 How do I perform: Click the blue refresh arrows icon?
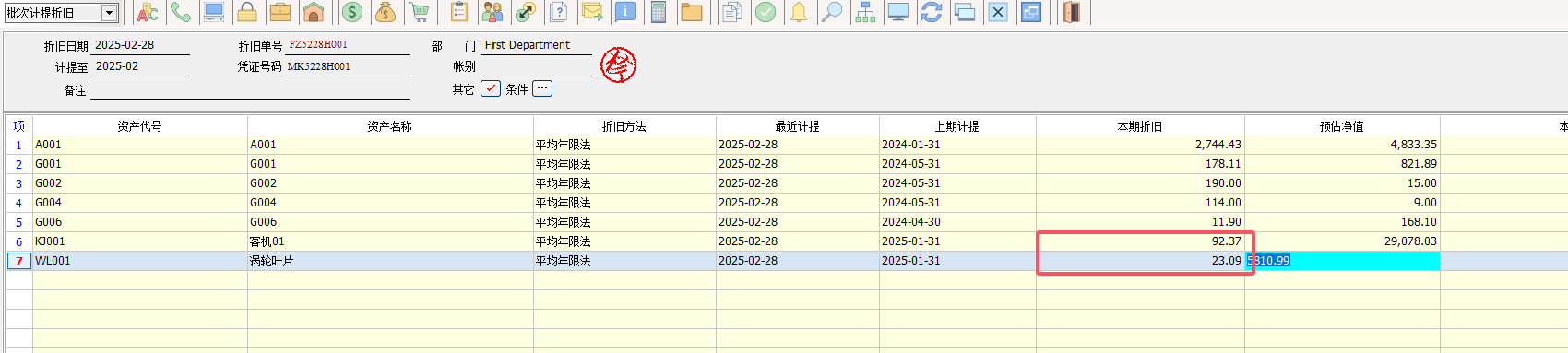(x=932, y=12)
